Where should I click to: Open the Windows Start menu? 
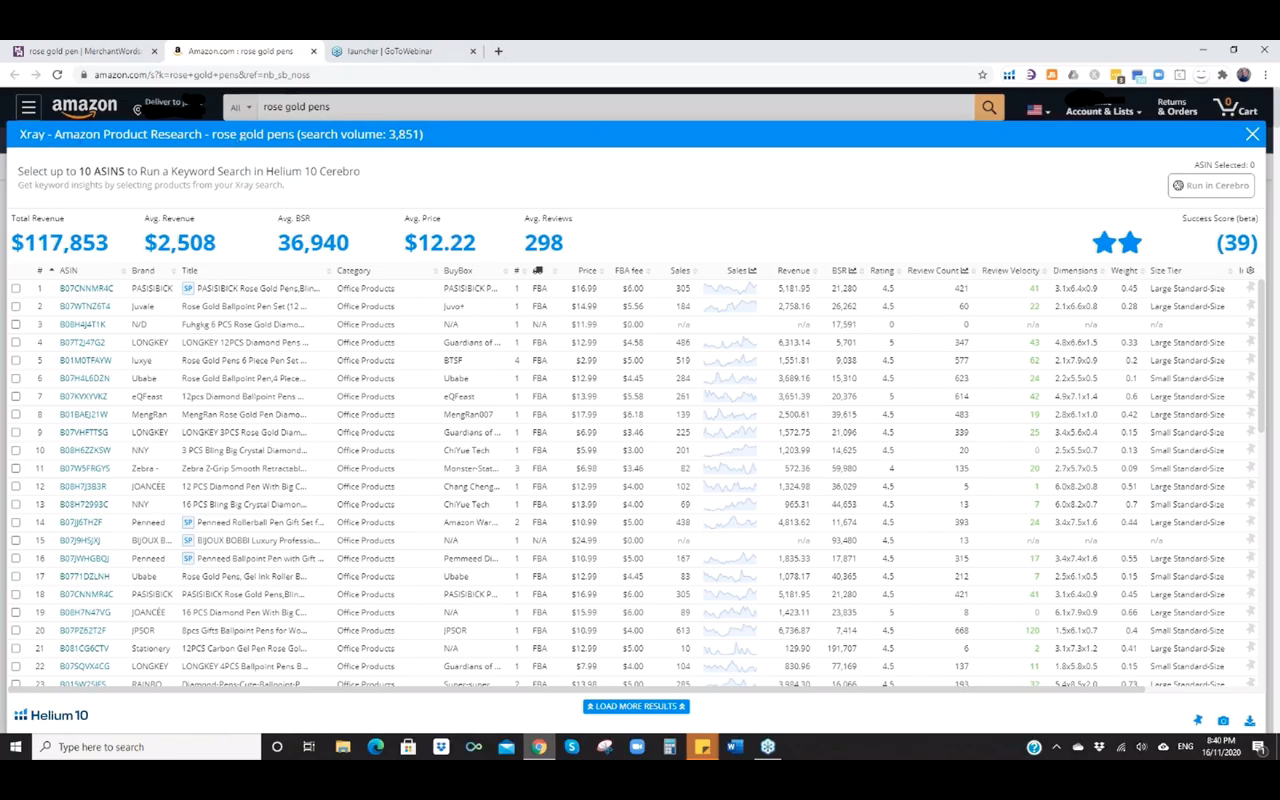pyautogui.click(x=16, y=747)
